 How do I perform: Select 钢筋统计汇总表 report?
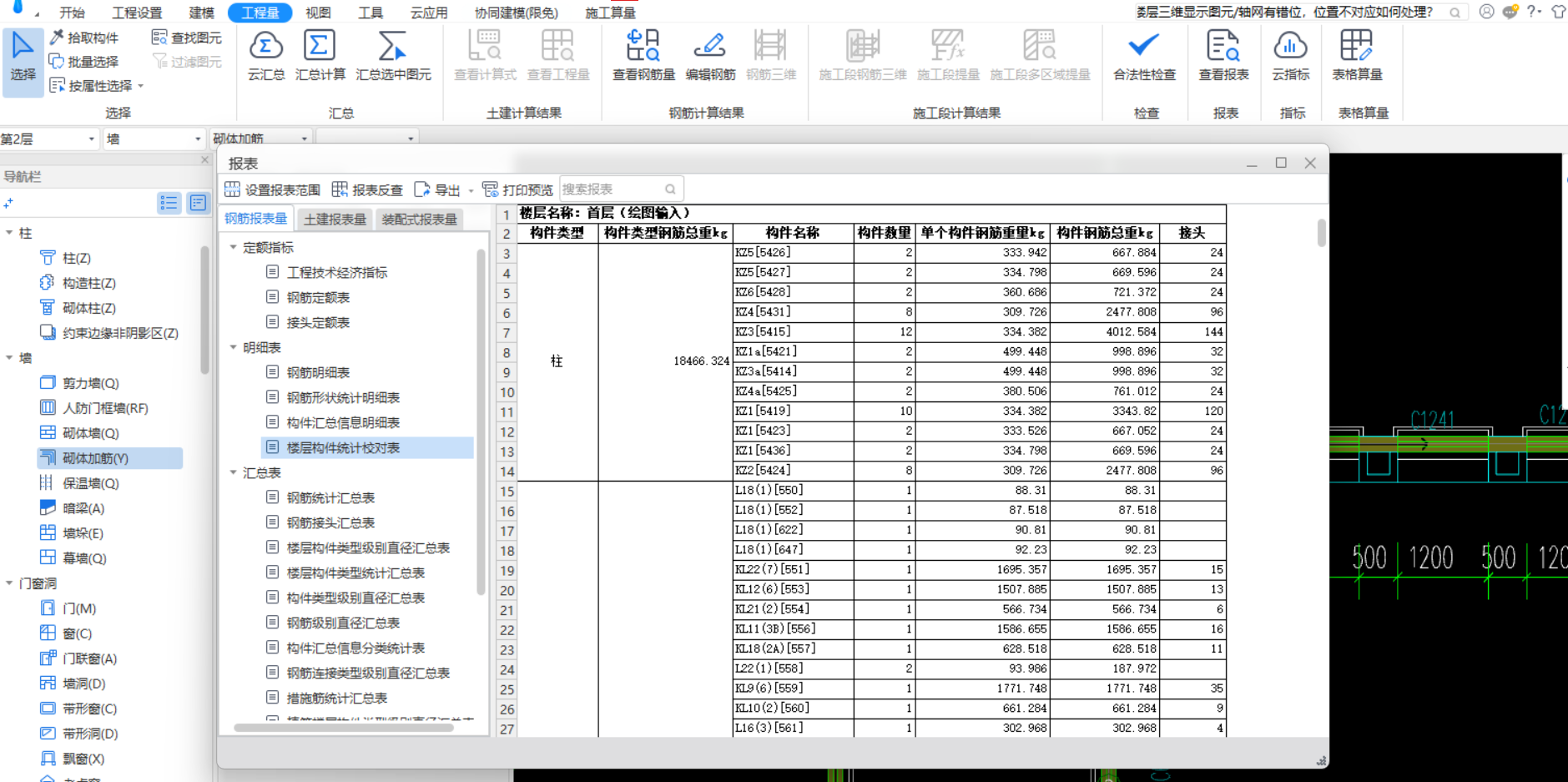[x=330, y=498]
